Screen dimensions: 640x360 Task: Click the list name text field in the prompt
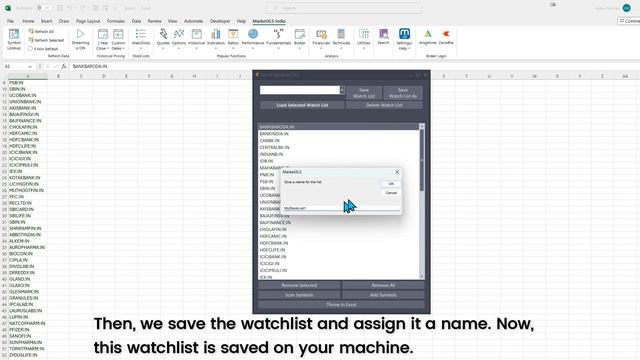pos(341,208)
